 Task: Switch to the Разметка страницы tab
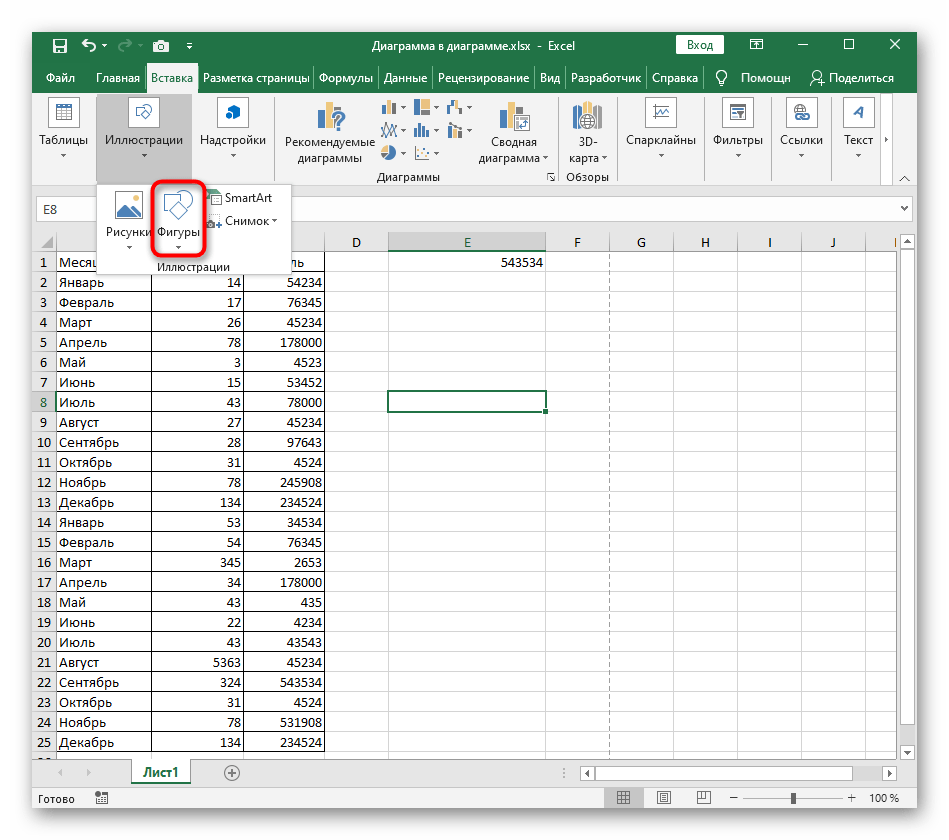[x=256, y=78]
